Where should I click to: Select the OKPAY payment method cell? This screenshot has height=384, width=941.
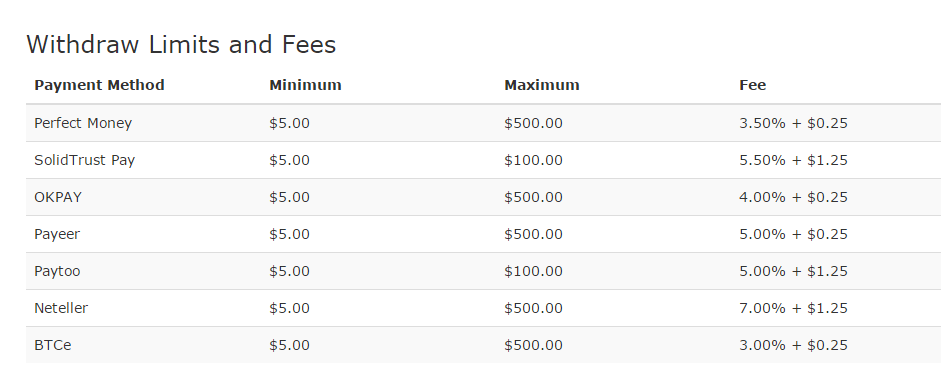coord(58,197)
